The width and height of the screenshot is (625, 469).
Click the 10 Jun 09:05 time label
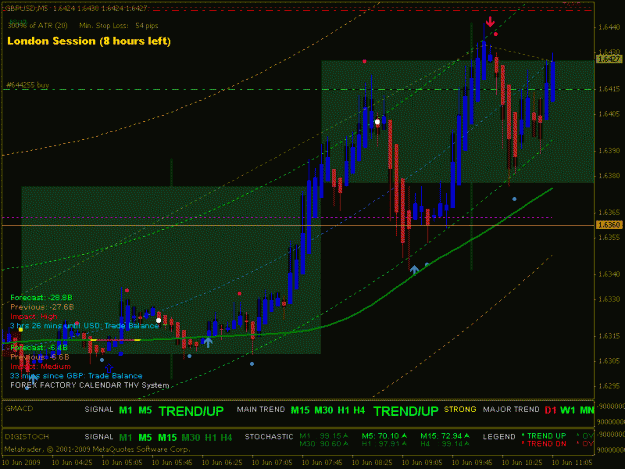pyautogui.click(x=422, y=463)
